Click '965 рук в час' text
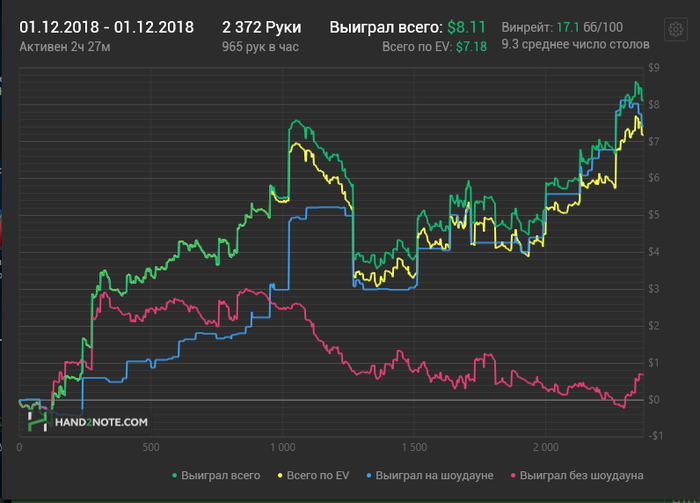Image resolution: width=700 pixels, height=503 pixels. [x=260, y=46]
